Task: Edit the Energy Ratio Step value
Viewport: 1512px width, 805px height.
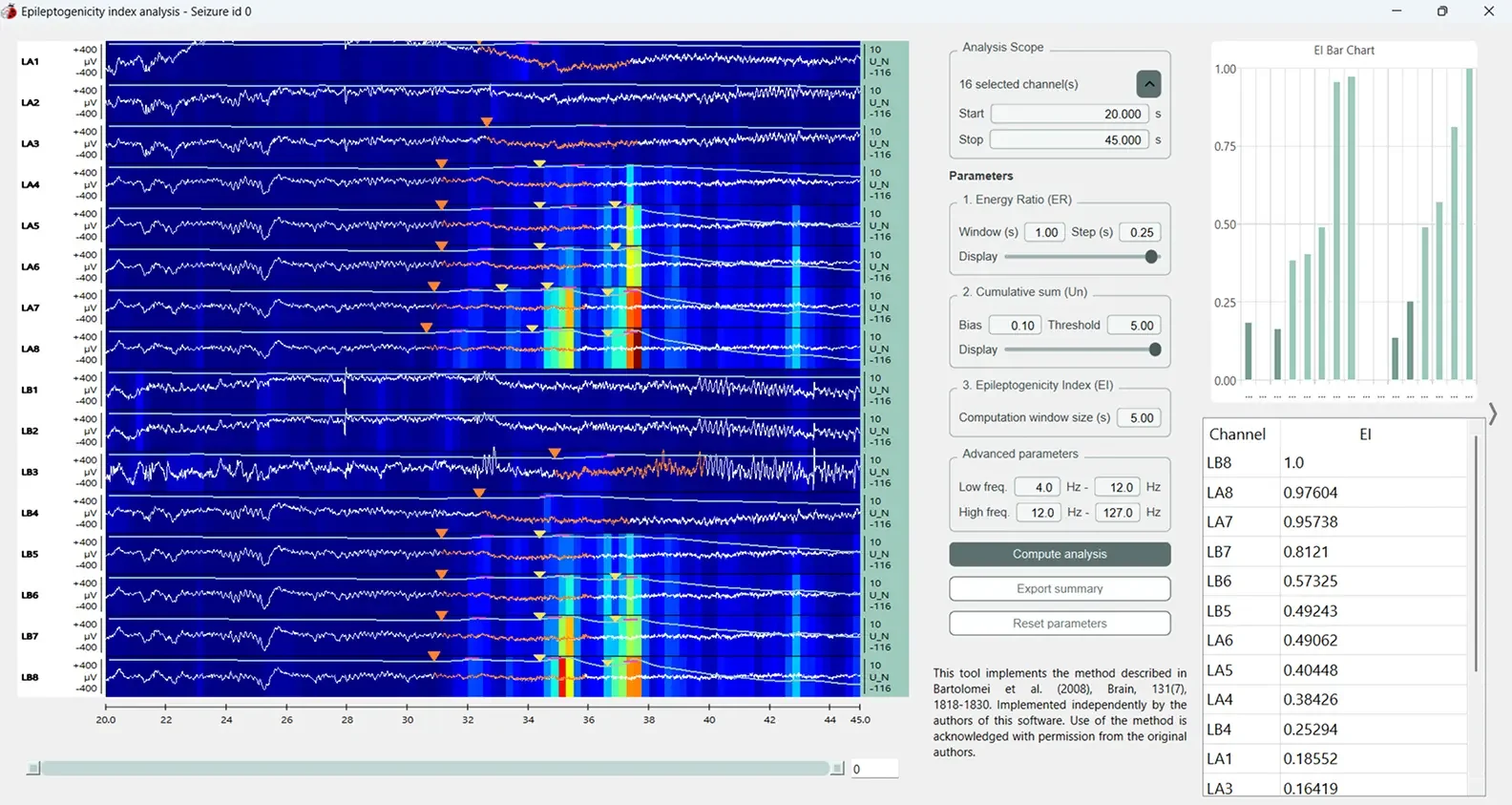Action: click(1140, 232)
